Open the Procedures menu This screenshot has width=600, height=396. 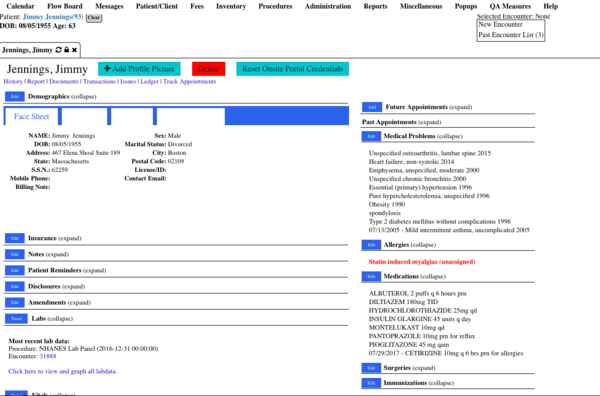275,6
